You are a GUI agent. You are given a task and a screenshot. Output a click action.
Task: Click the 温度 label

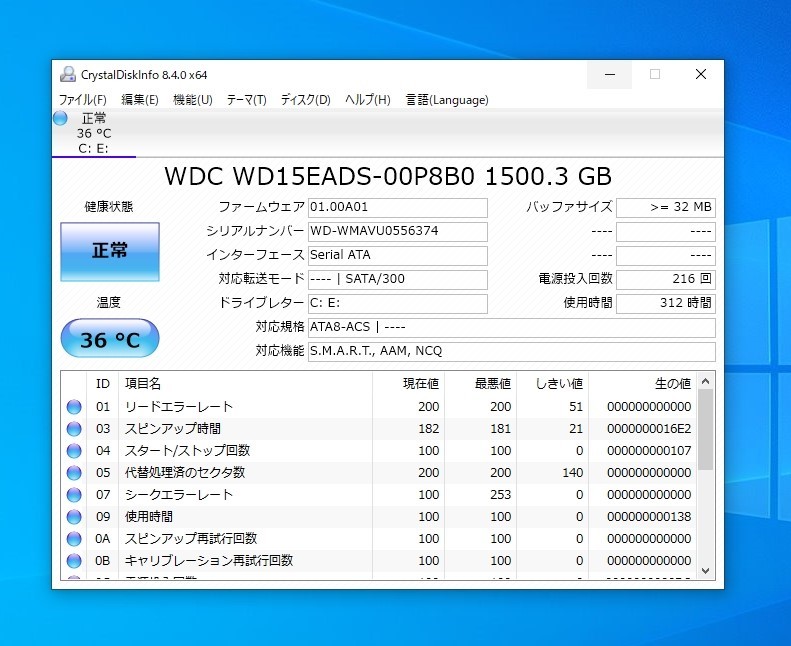pos(108,303)
